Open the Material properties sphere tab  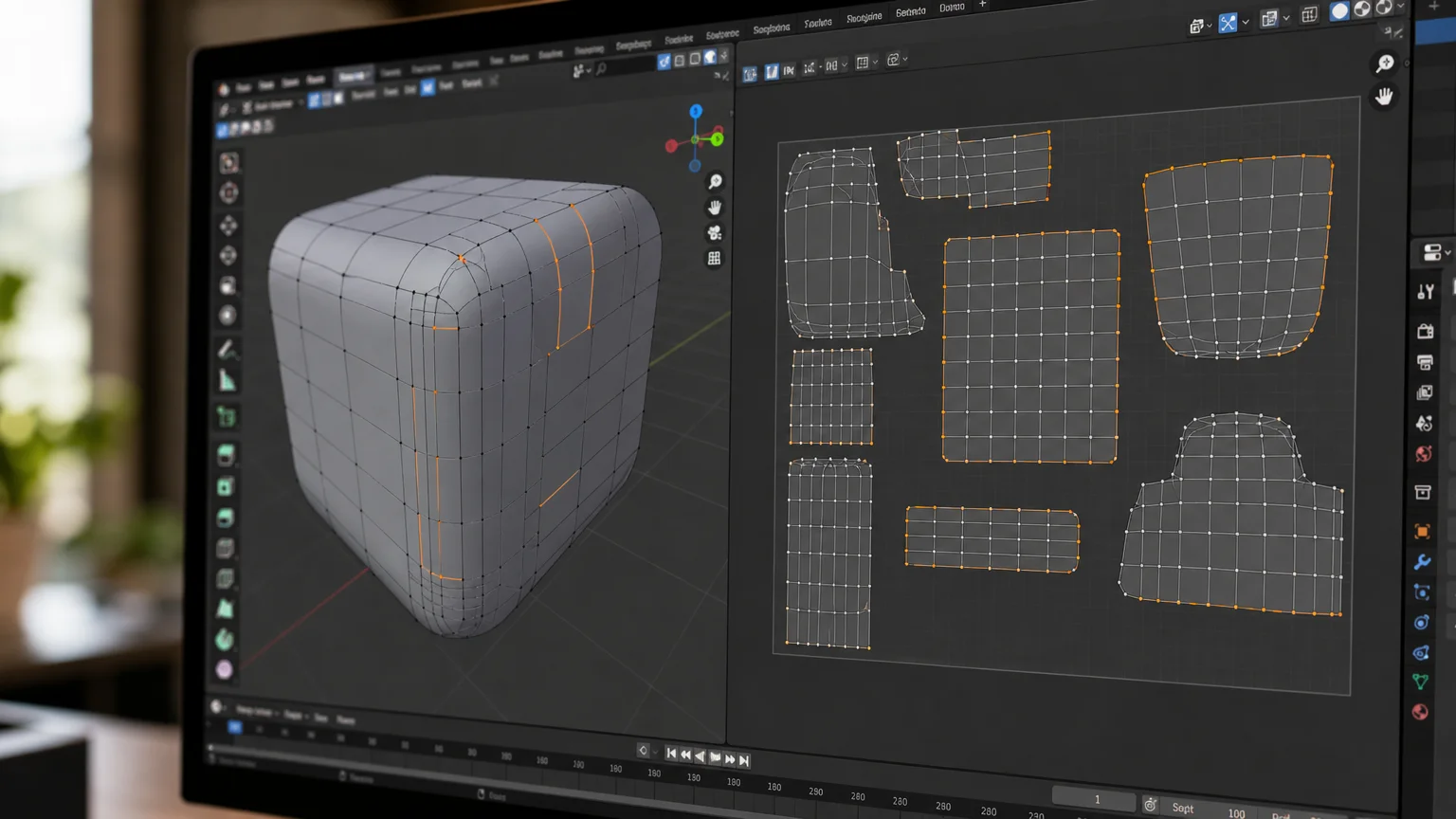(1420, 712)
